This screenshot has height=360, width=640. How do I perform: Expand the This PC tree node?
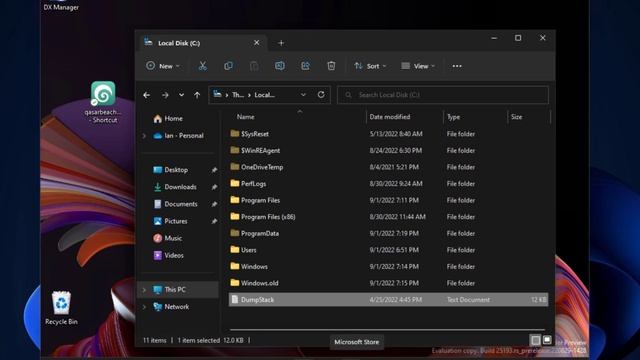[144, 289]
